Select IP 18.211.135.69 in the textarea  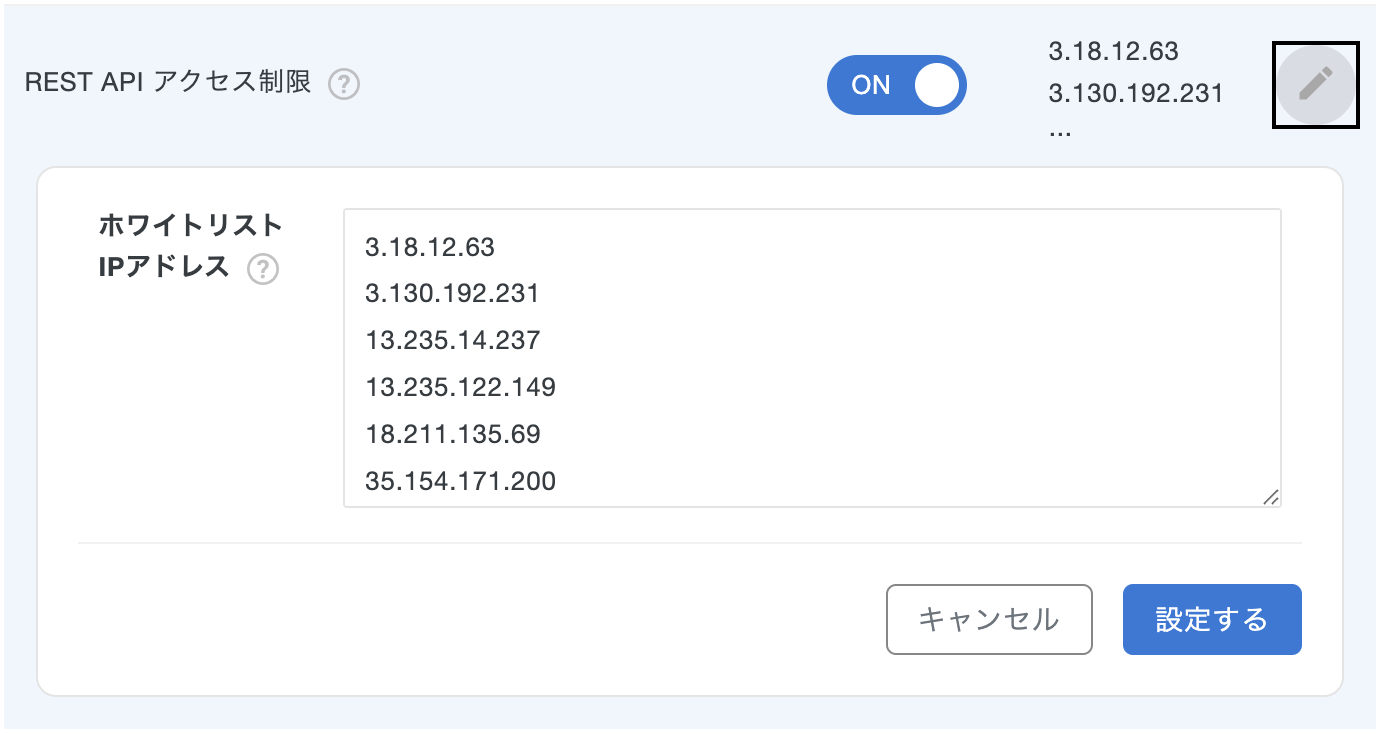pos(449,434)
